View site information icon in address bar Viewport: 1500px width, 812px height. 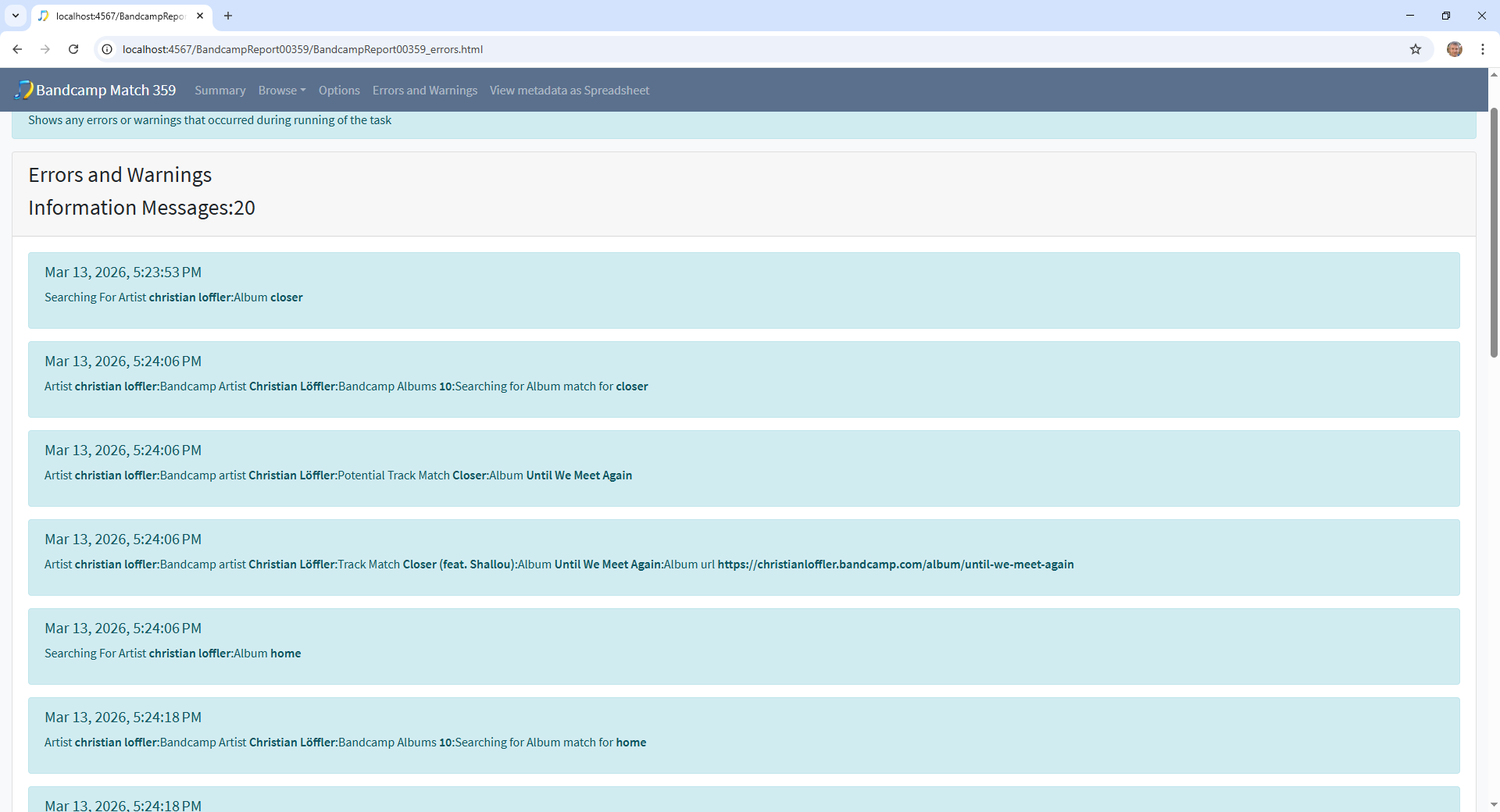[x=108, y=49]
